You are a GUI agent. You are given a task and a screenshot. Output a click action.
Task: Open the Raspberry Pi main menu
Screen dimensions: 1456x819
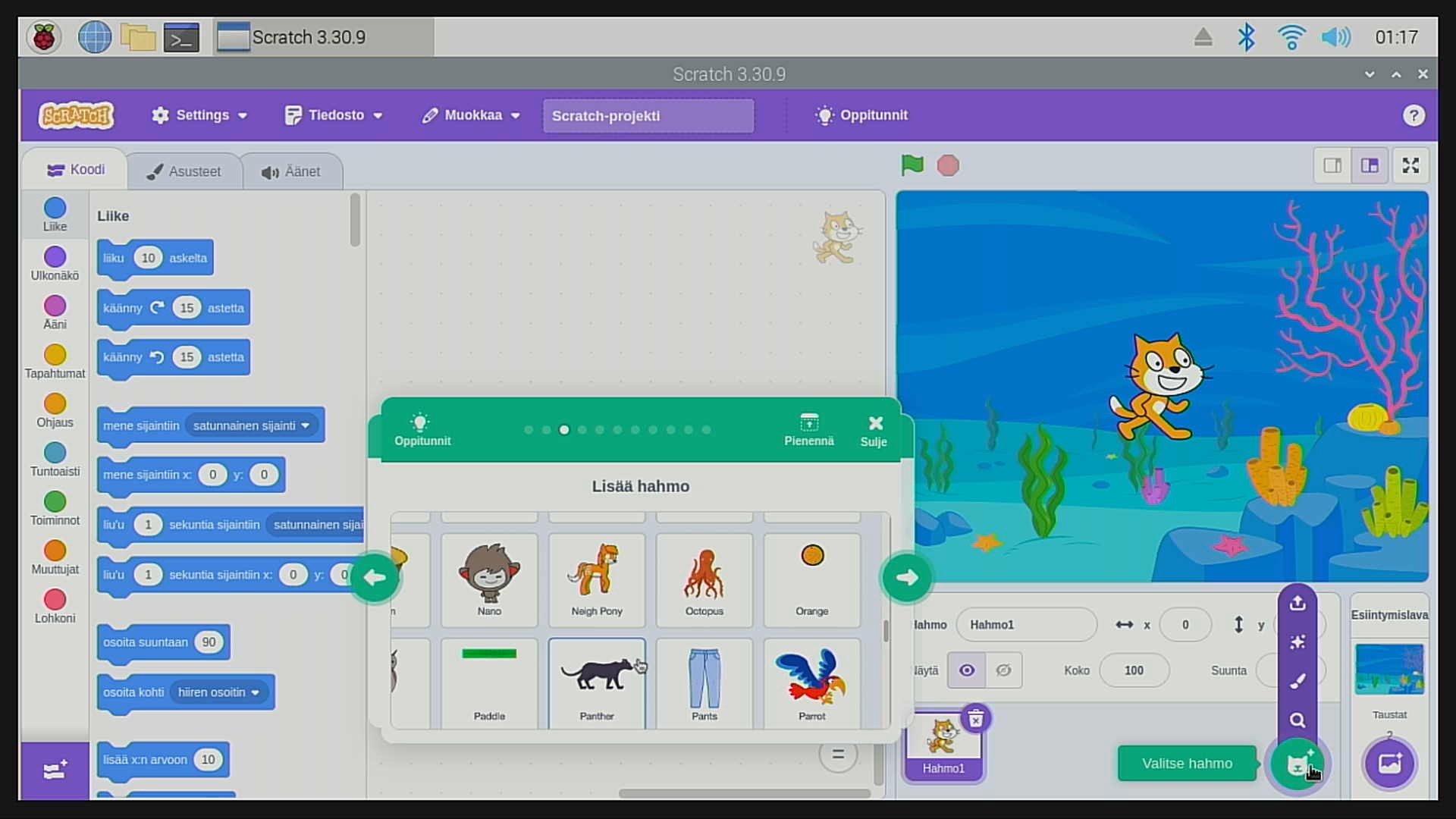(x=44, y=37)
